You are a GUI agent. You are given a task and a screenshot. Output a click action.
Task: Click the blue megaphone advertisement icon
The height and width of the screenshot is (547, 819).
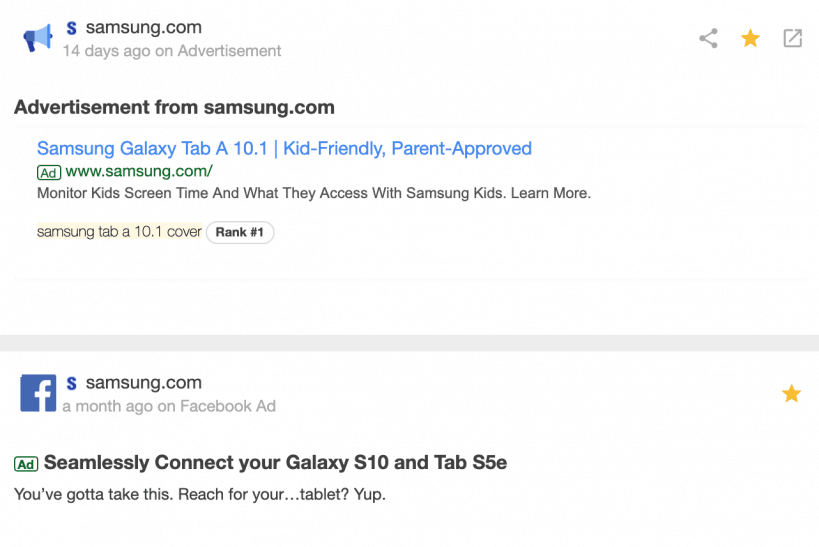click(x=38, y=38)
